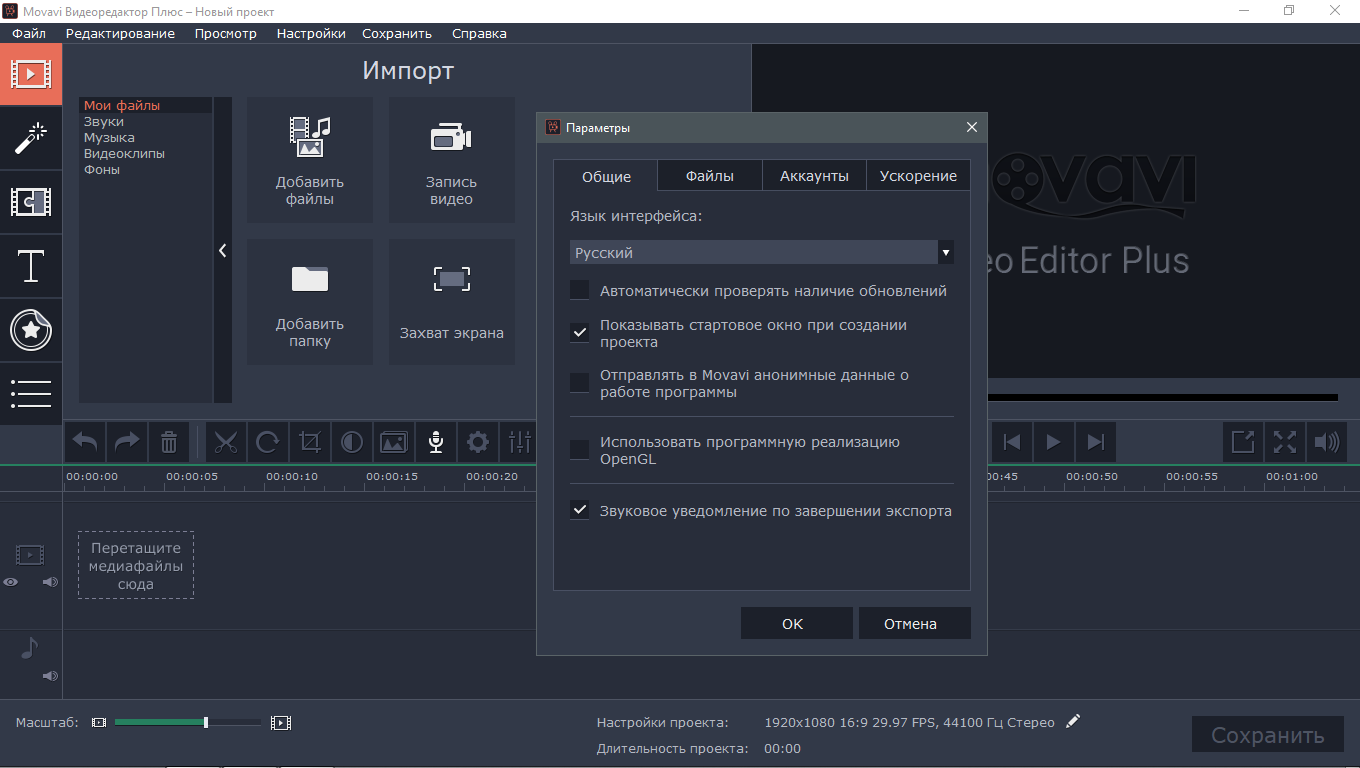
Task: Edit project settings with pencil icon
Action: point(1073,721)
